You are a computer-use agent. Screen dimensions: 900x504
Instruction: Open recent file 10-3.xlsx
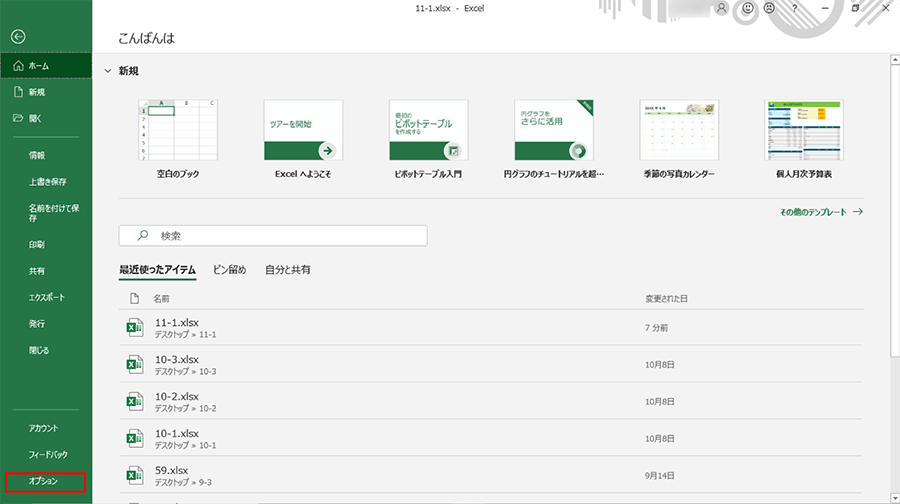tap(491, 365)
